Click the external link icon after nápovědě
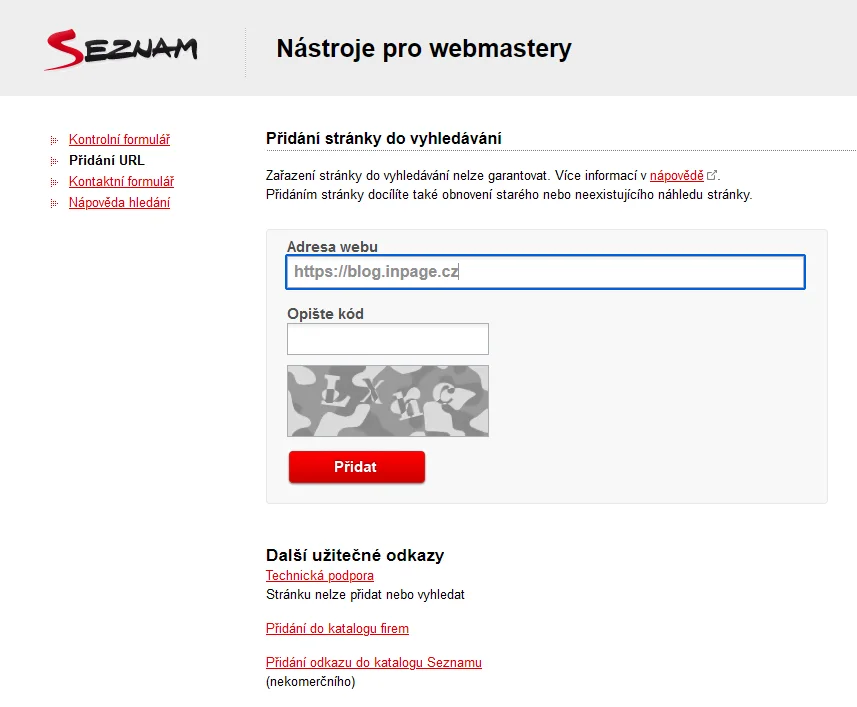 click(x=712, y=175)
